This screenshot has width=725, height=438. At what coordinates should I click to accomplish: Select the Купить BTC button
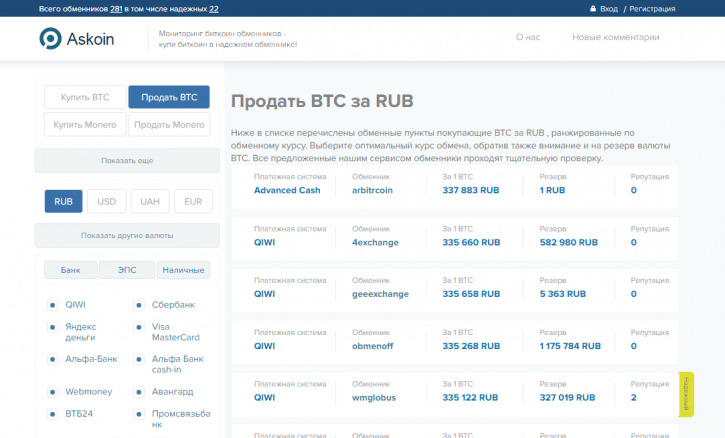tap(85, 97)
